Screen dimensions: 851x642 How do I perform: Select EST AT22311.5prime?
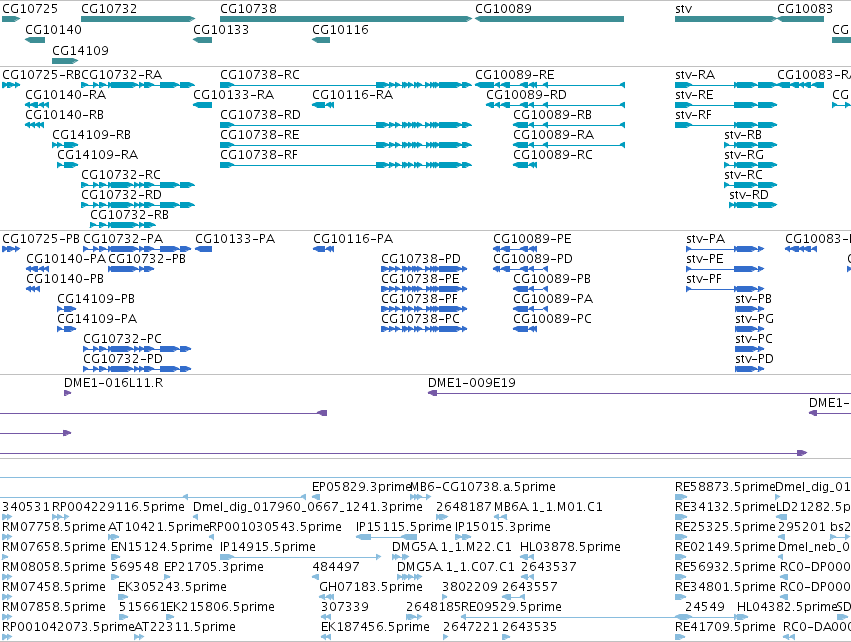tap(139, 637)
